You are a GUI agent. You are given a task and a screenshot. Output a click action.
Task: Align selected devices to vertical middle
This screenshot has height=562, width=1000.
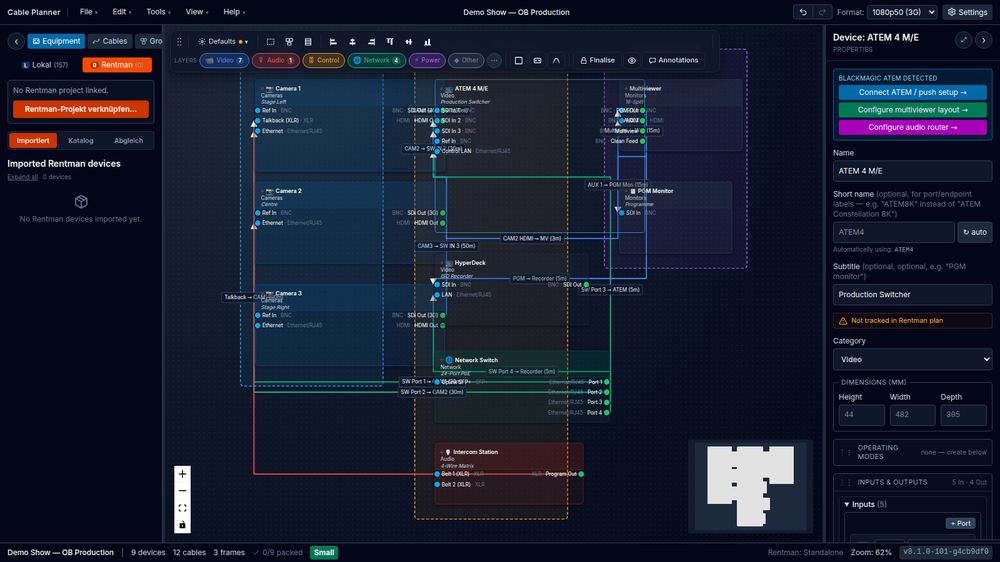[x=409, y=41]
